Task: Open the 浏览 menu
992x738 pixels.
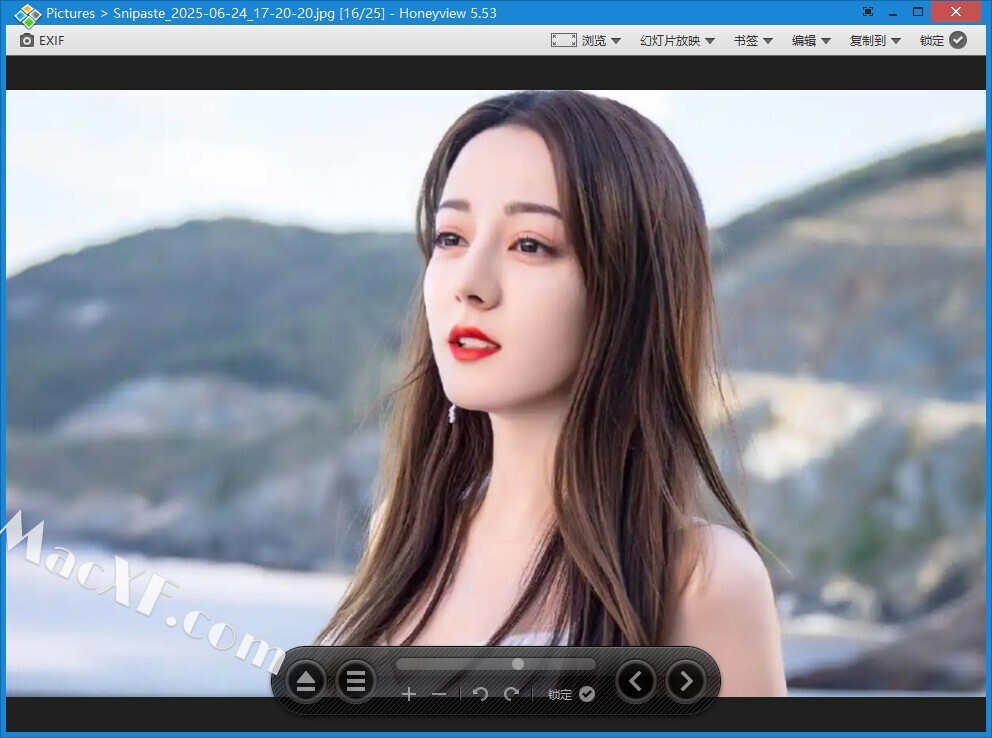Action: (593, 40)
